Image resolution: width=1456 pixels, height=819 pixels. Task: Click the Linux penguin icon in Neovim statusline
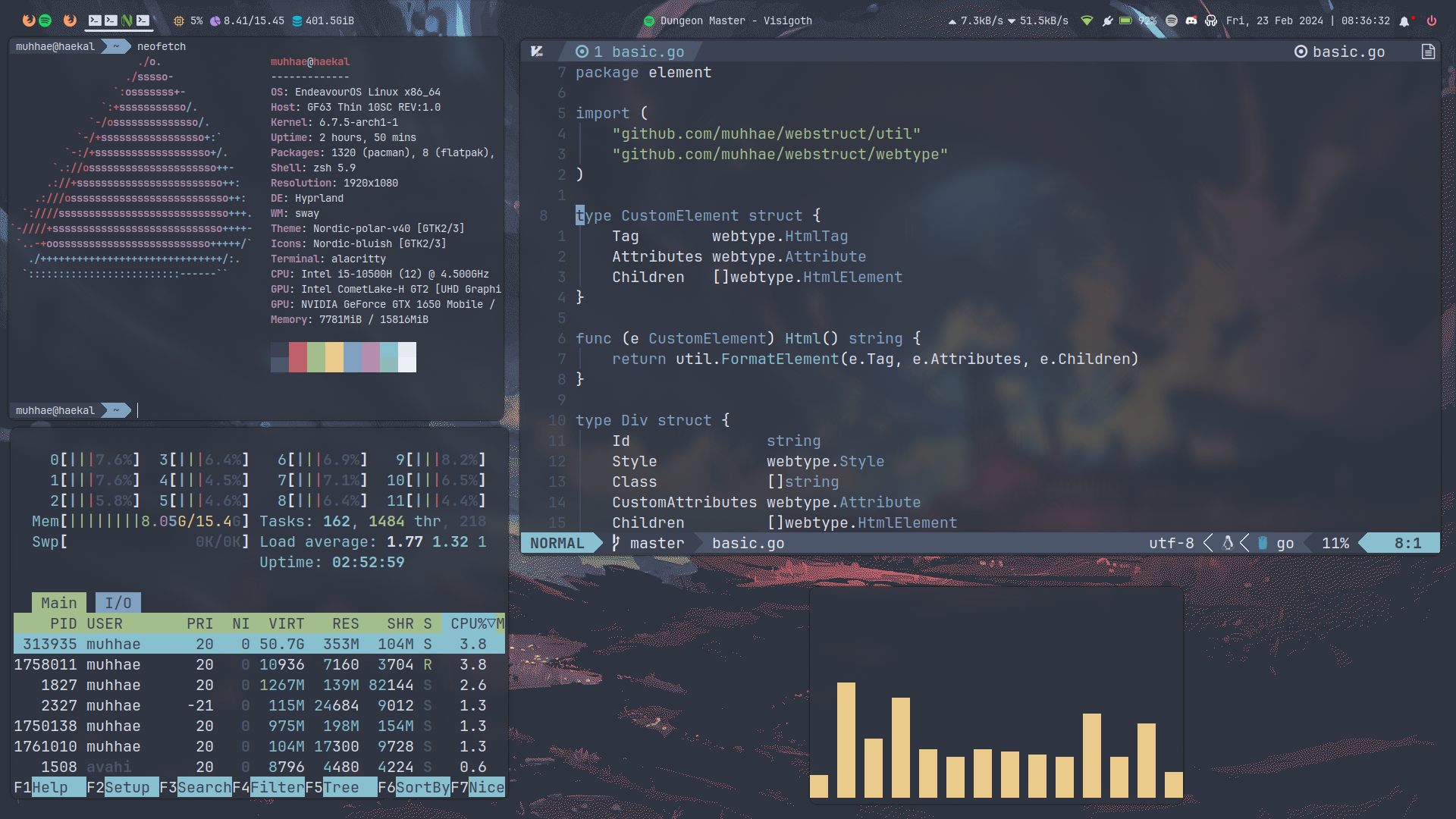click(1228, 543)
